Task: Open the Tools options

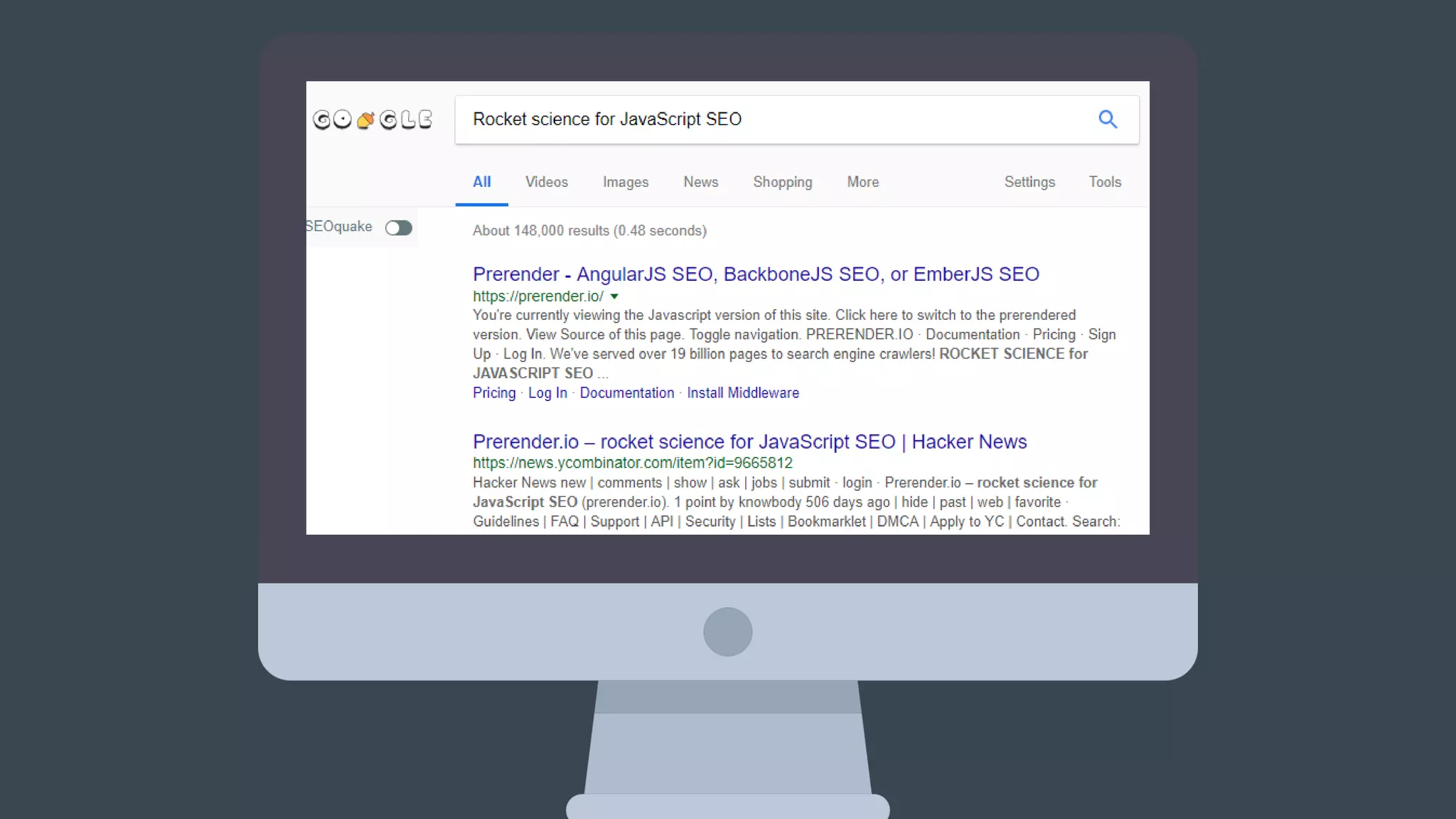Action: (x=1104, y=182)
